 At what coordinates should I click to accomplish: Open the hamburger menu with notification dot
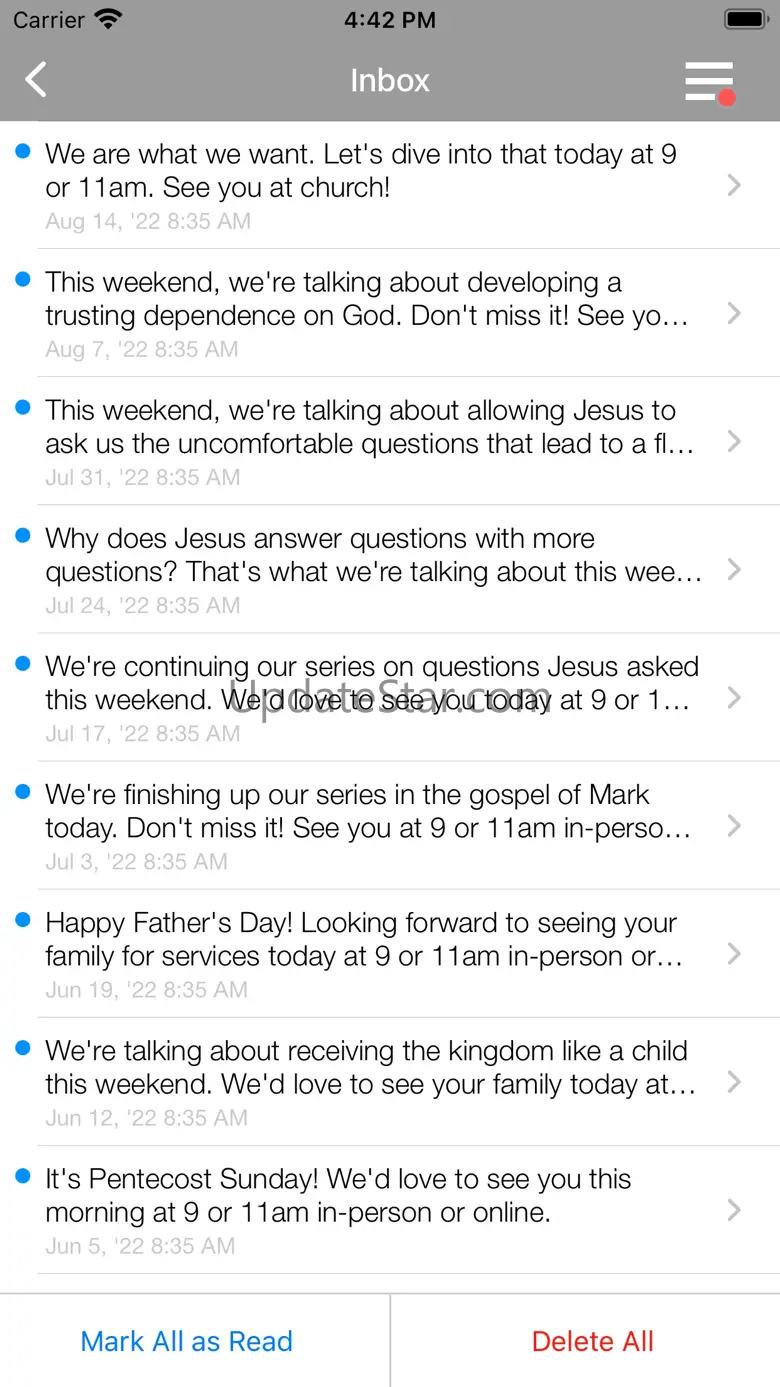point(710,82)
